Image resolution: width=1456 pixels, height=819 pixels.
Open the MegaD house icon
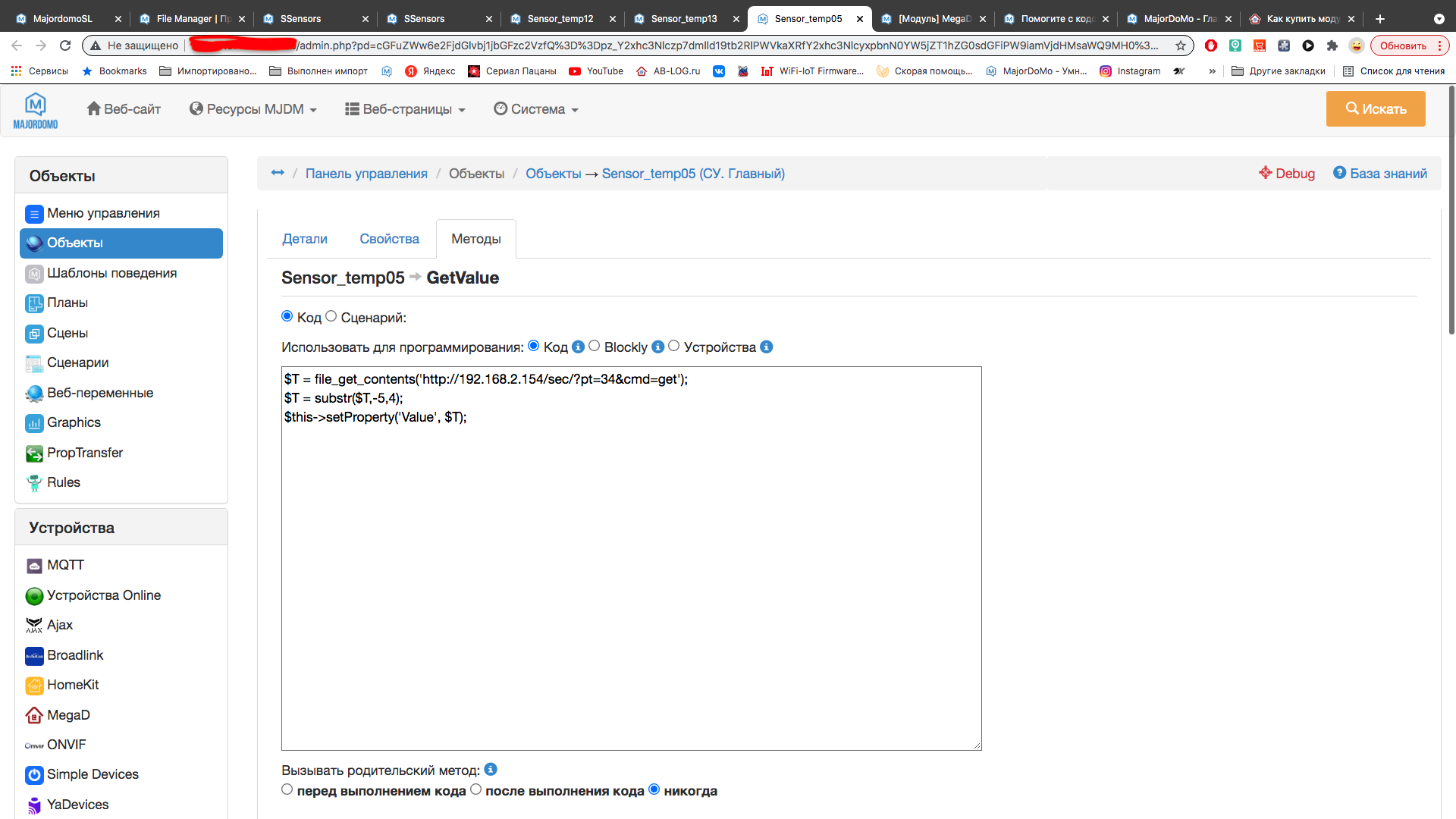(x=34, y=715)
